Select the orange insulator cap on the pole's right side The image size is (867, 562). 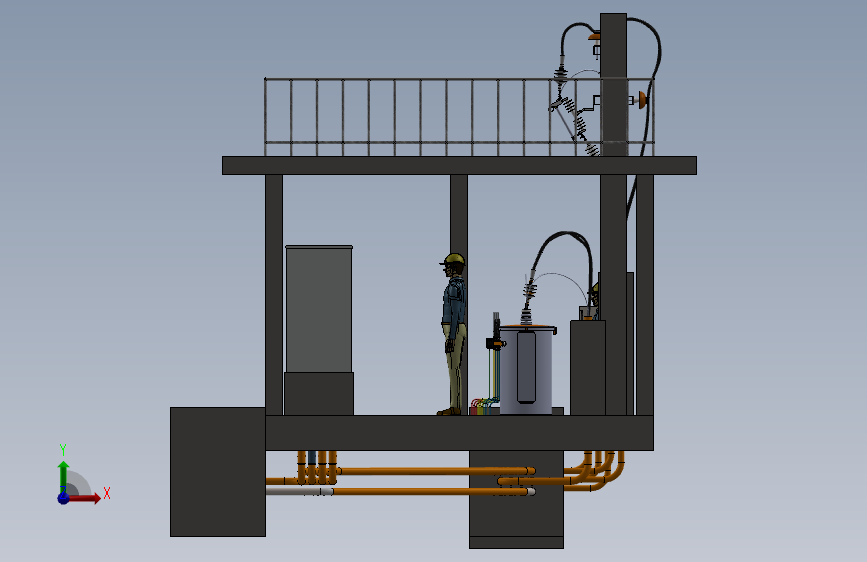point(643,100)
